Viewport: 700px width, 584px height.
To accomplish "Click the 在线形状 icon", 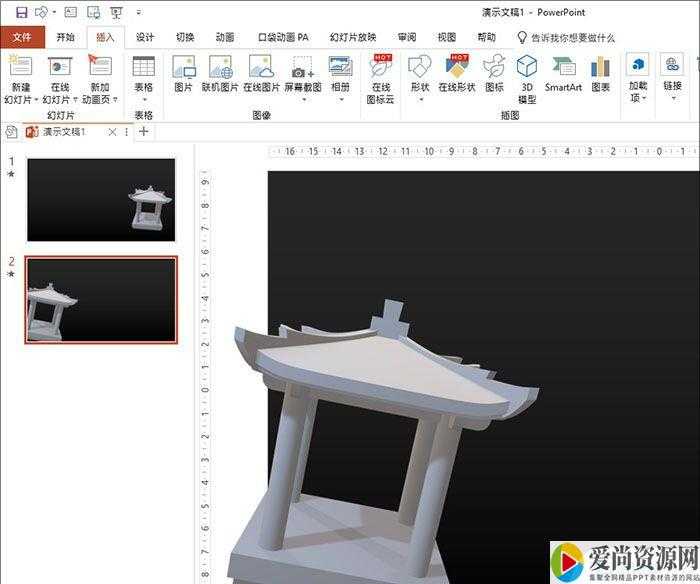I will click(457, 74).
